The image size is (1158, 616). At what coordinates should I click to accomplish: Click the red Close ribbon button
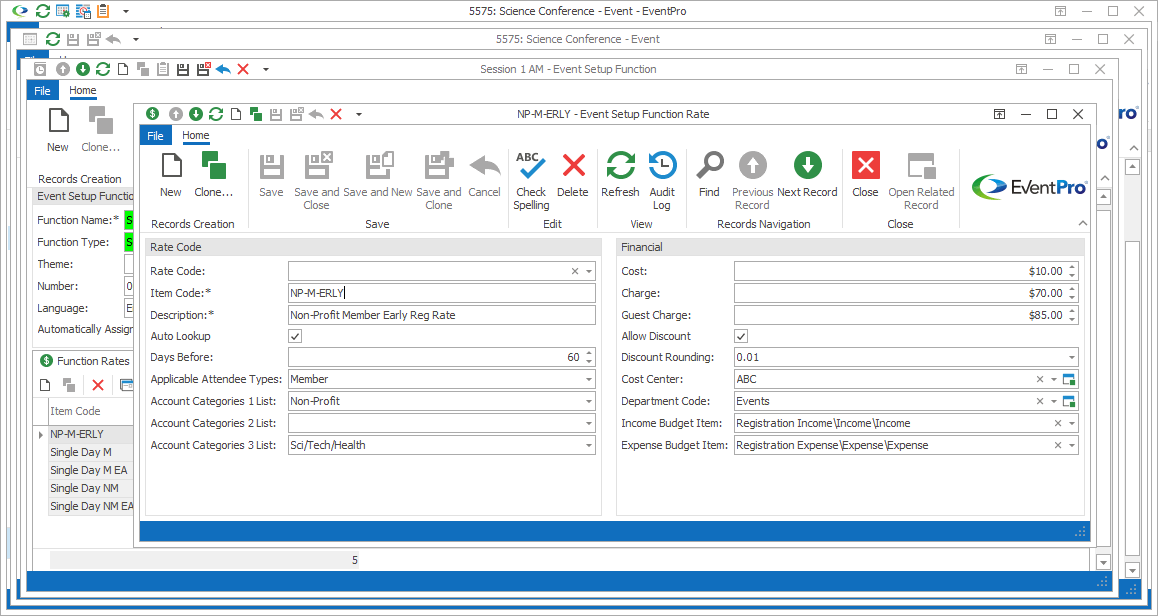[x=866, y=176]
